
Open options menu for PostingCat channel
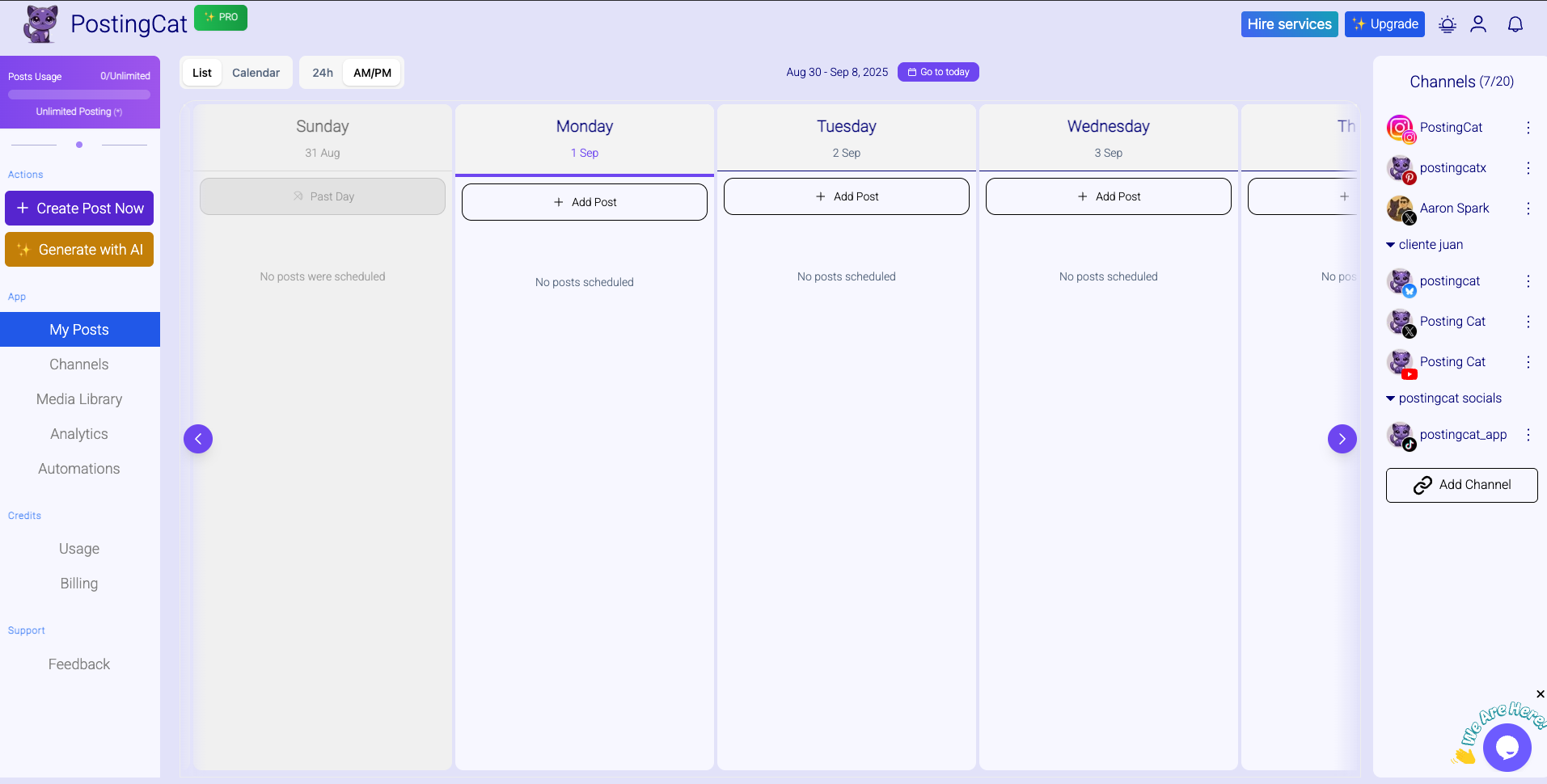[x=1528, y=128]
